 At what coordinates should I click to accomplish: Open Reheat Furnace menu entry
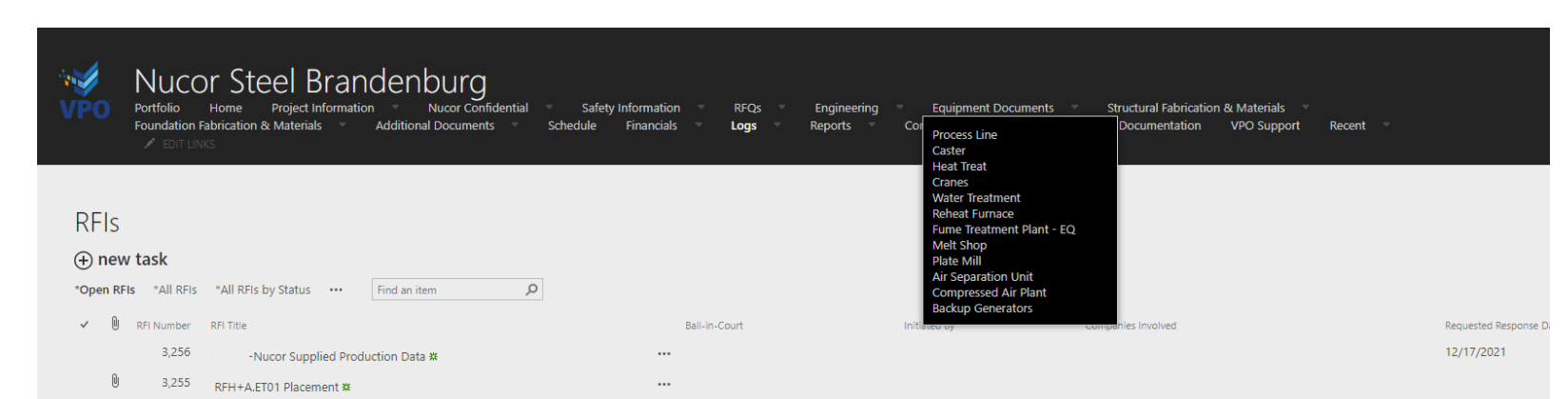972,214
